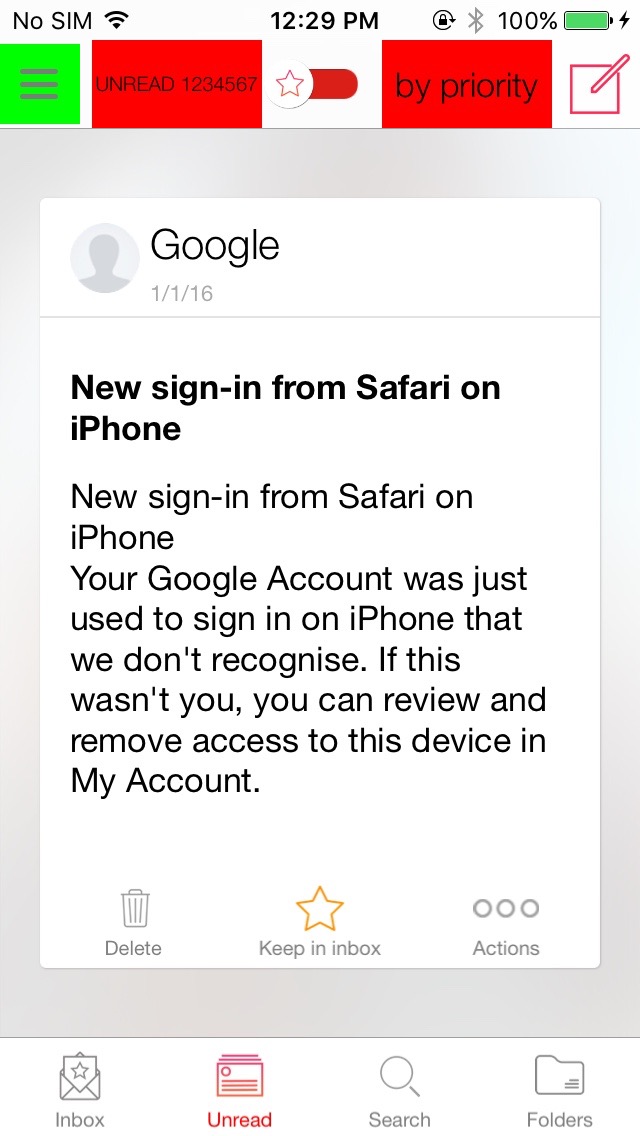Tap the Delete label under trash
Image resolution: width=640 pixels, height=1136 pixels.
click(133, 948)
